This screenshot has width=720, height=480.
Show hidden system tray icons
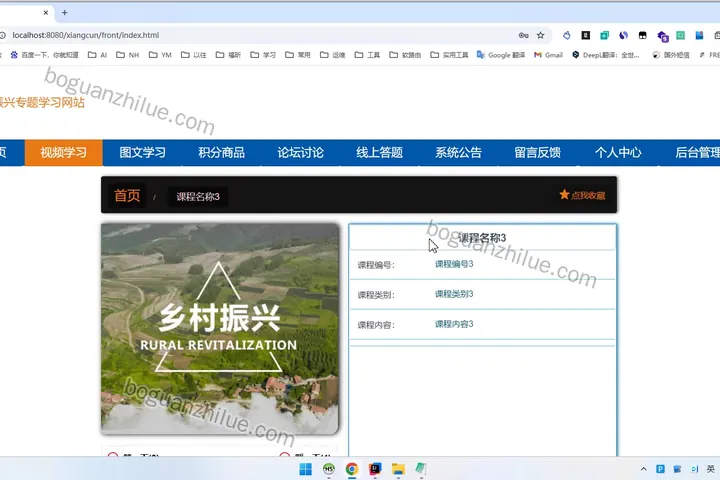click(643, 469)
